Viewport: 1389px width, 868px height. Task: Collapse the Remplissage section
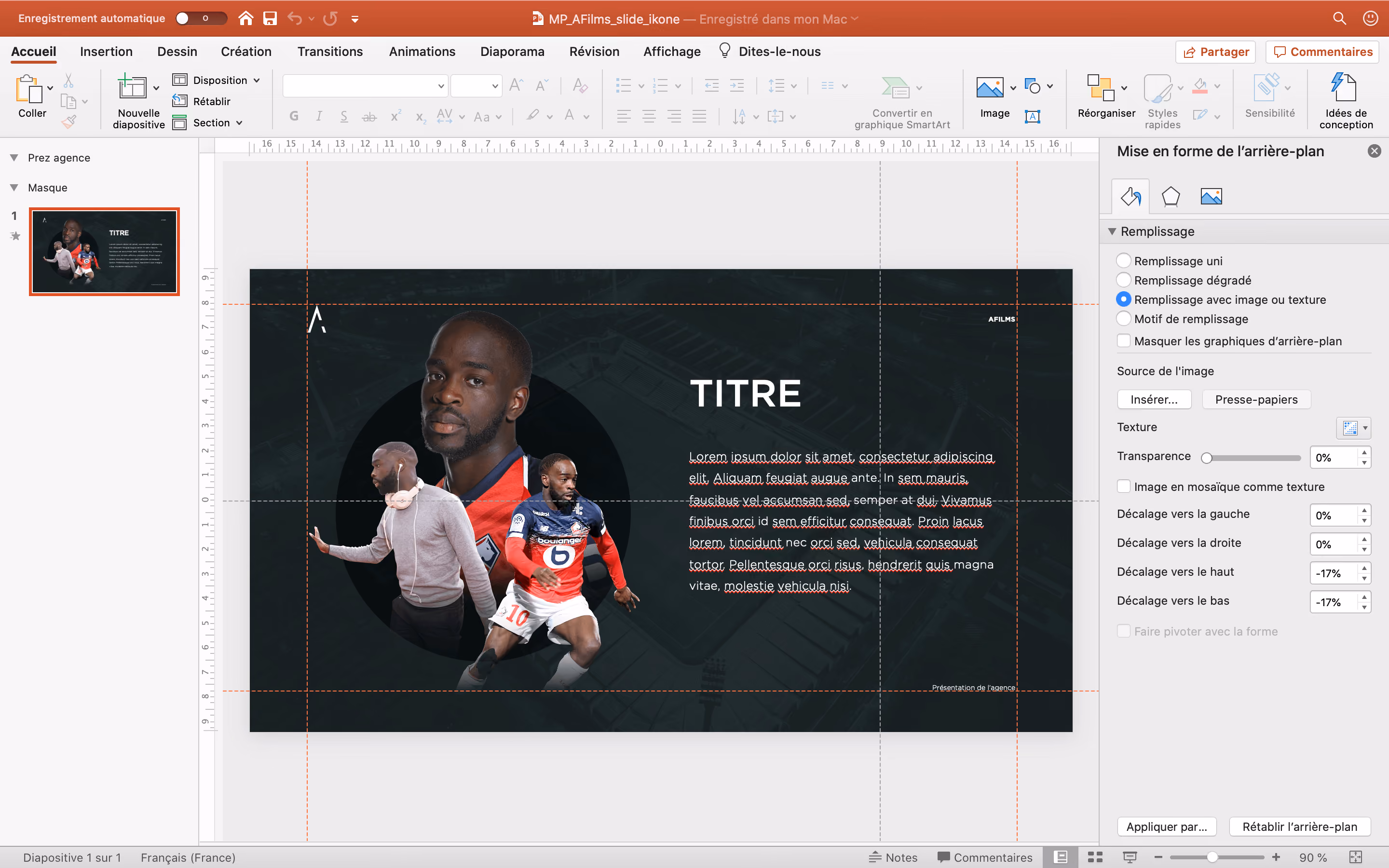coord(1112,231)
